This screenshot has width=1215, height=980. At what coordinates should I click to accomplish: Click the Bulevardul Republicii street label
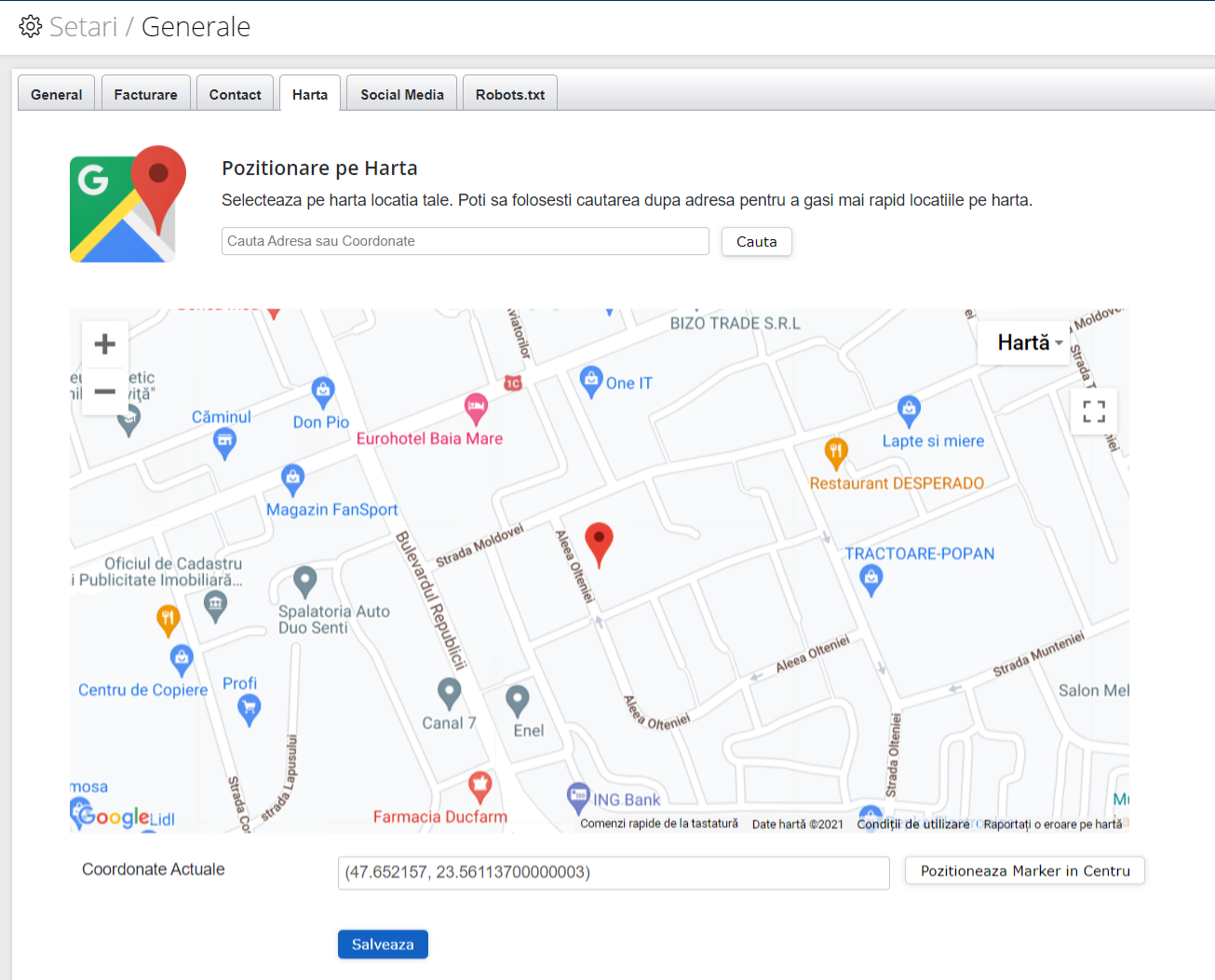[x=430, y=600]
